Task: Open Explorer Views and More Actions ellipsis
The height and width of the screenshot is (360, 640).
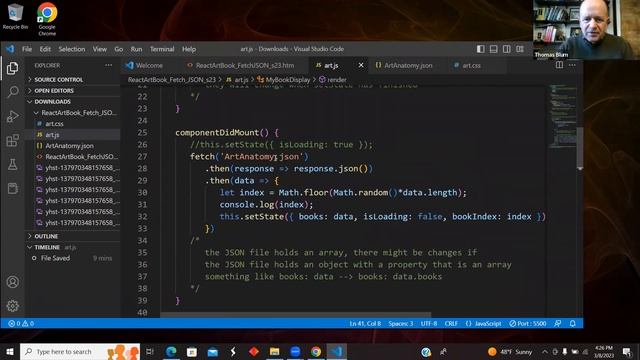Action: click(108, 65)
